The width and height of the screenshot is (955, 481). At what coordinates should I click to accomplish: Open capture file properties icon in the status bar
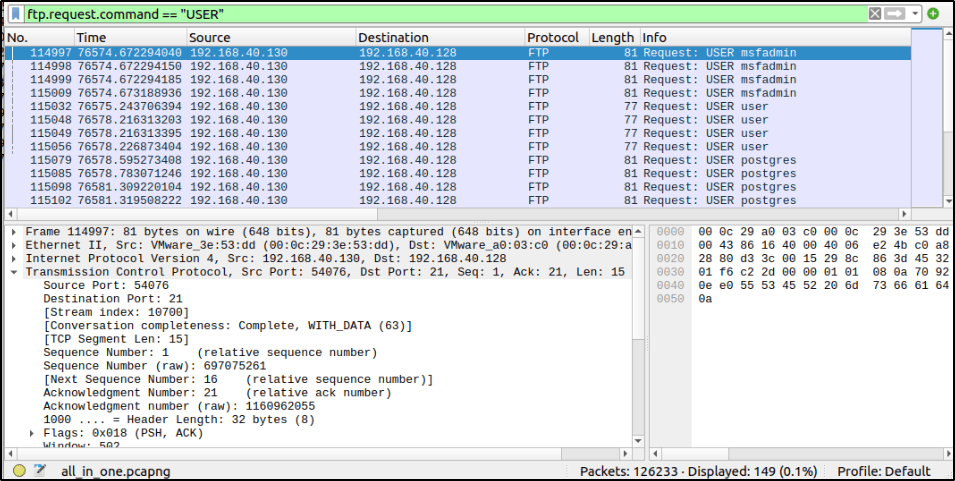click(x=40, y=471)
